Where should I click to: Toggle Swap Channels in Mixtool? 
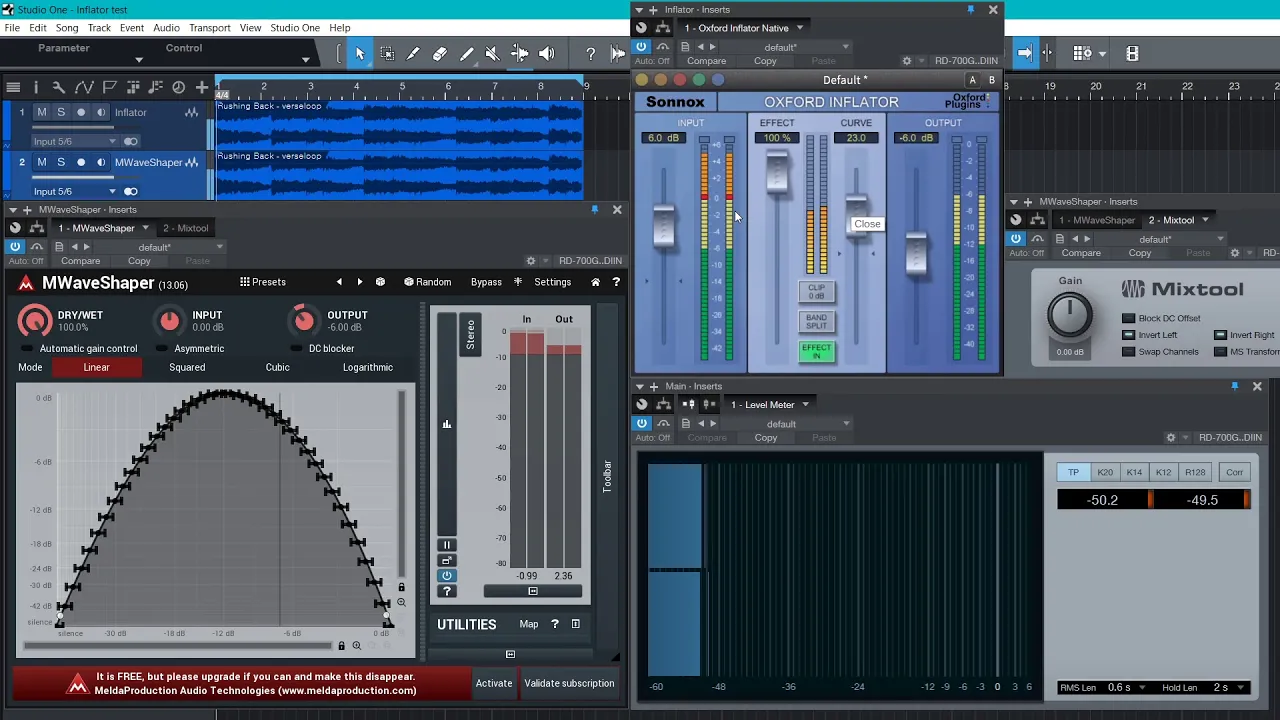point(1128,352)
